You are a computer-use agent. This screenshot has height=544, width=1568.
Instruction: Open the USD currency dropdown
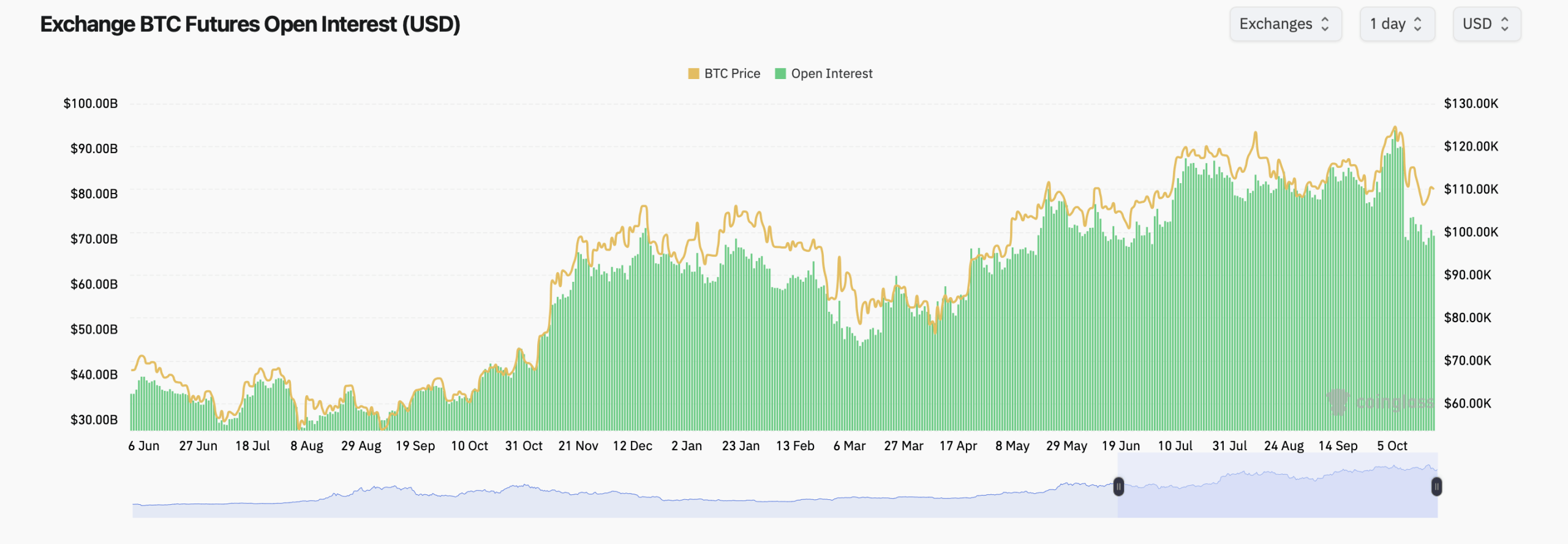pyautogui.click(x=1486, y=24)
